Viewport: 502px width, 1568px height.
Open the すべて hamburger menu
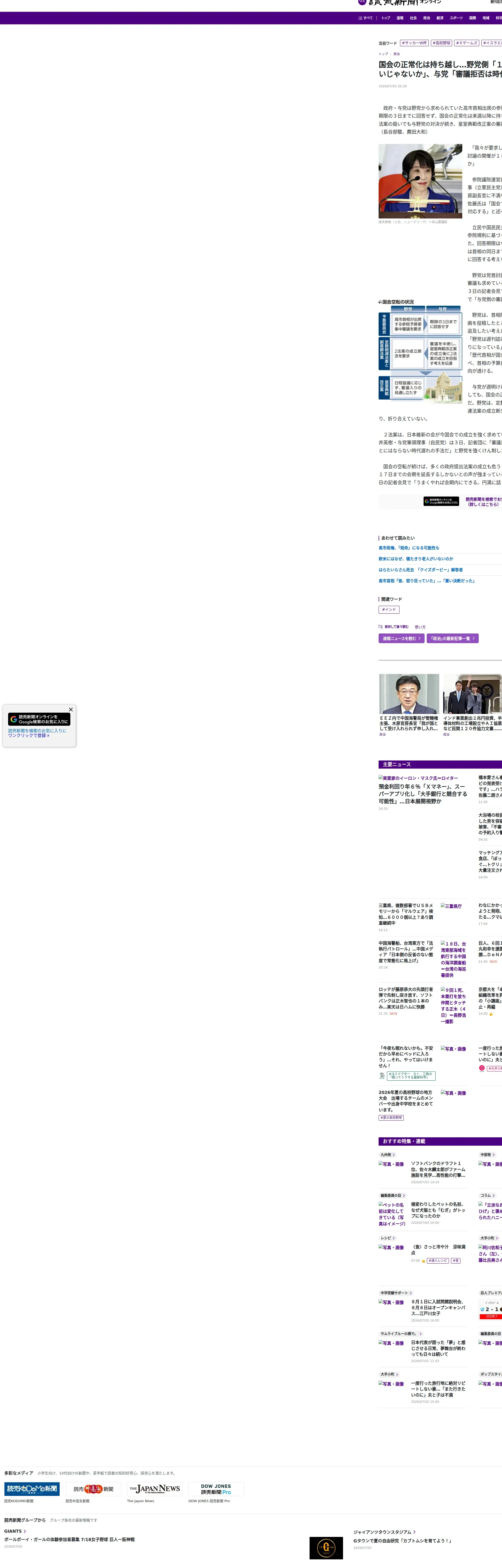366,18
